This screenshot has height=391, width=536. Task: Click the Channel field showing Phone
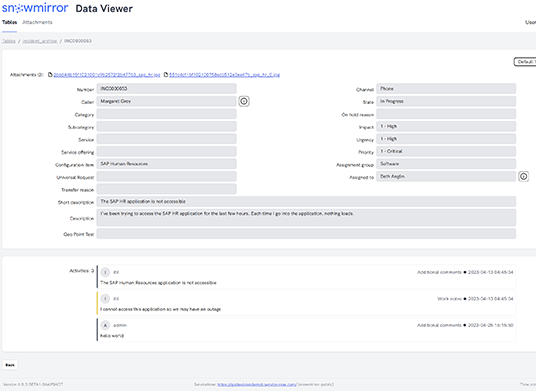pyautogui.click(x=446, y=89)
